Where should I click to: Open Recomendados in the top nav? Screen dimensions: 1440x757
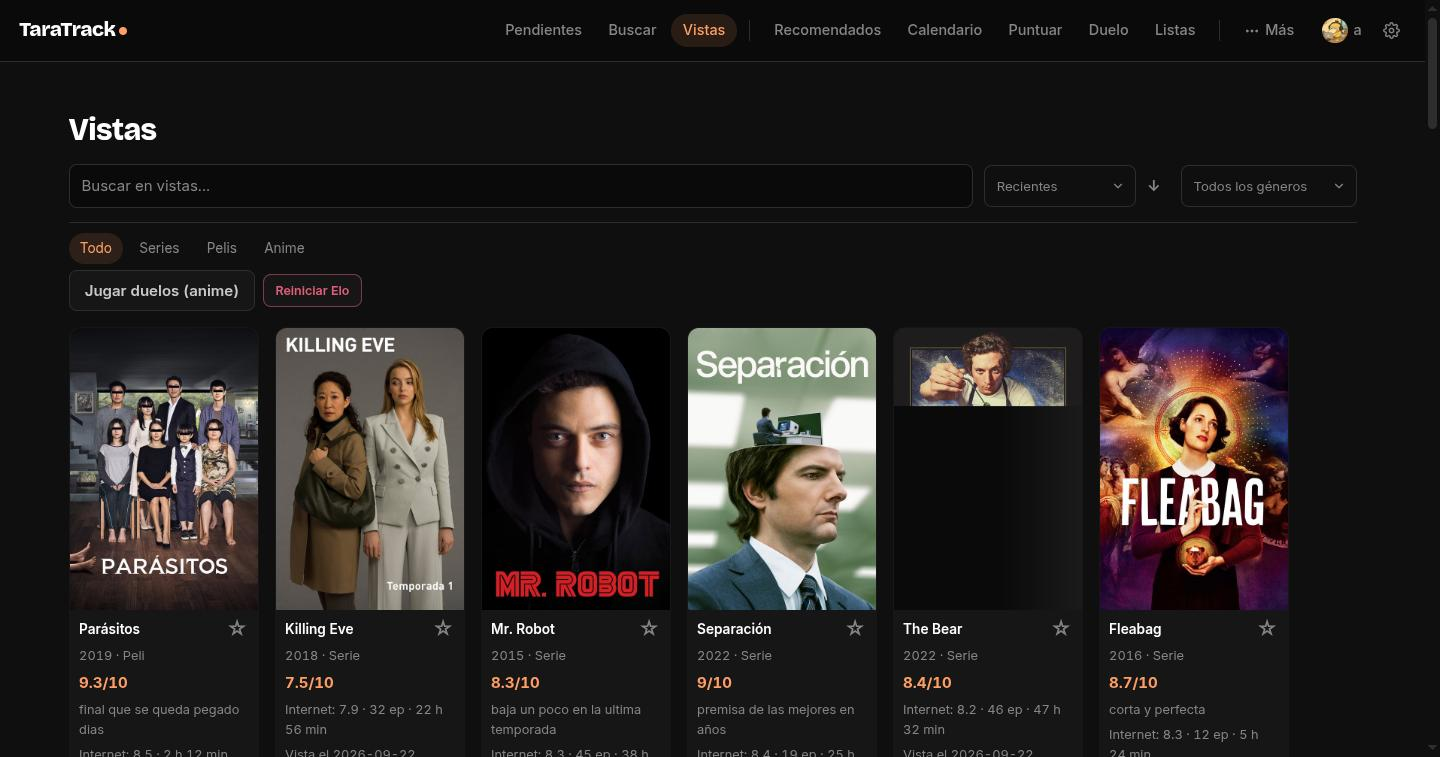(827, 30)
